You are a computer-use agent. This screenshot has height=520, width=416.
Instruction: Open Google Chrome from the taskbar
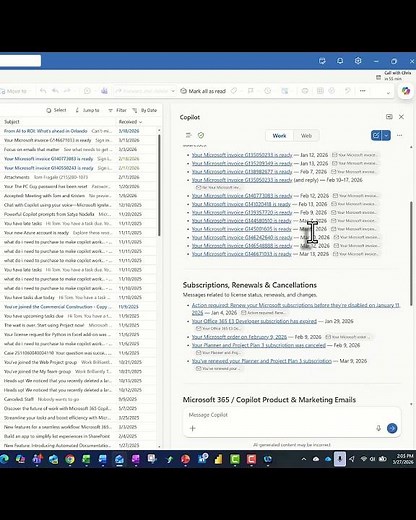pos(70,459)
